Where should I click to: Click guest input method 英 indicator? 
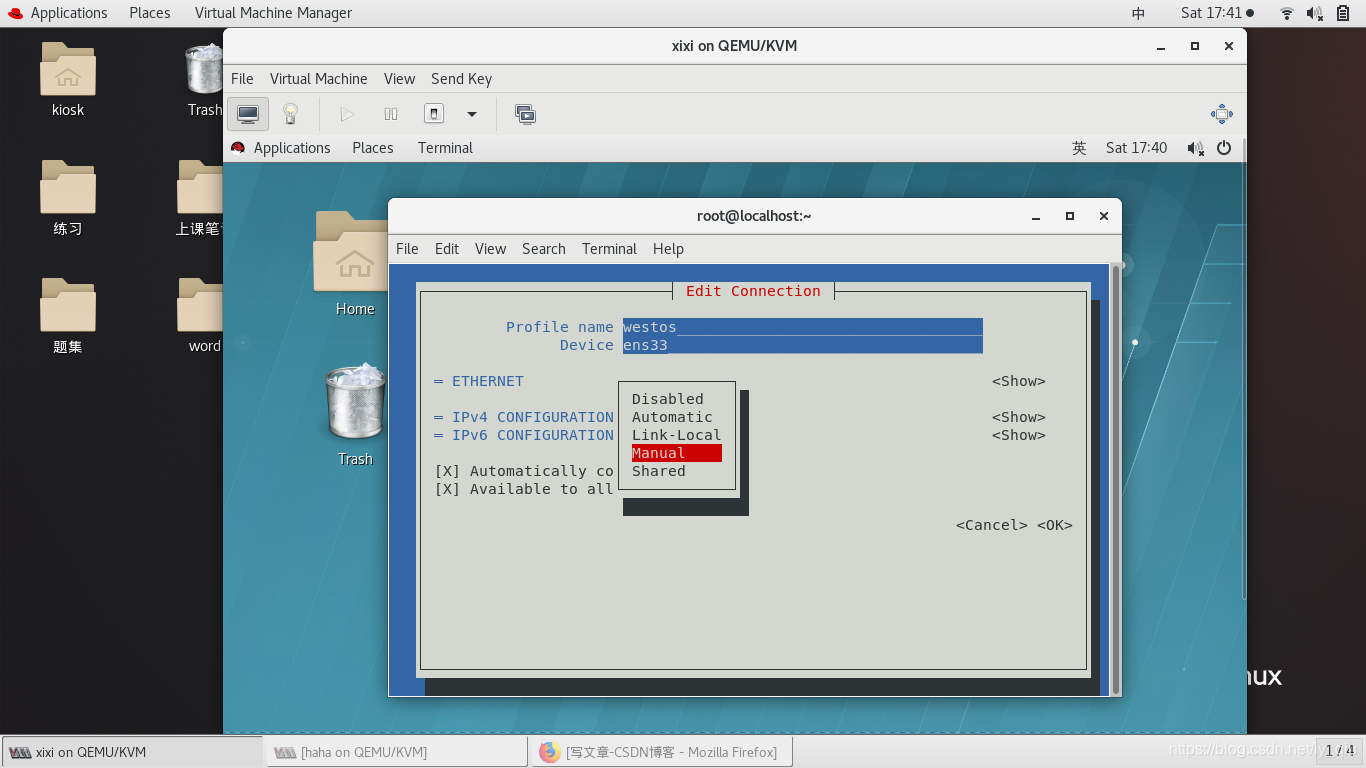[1079, 148]
